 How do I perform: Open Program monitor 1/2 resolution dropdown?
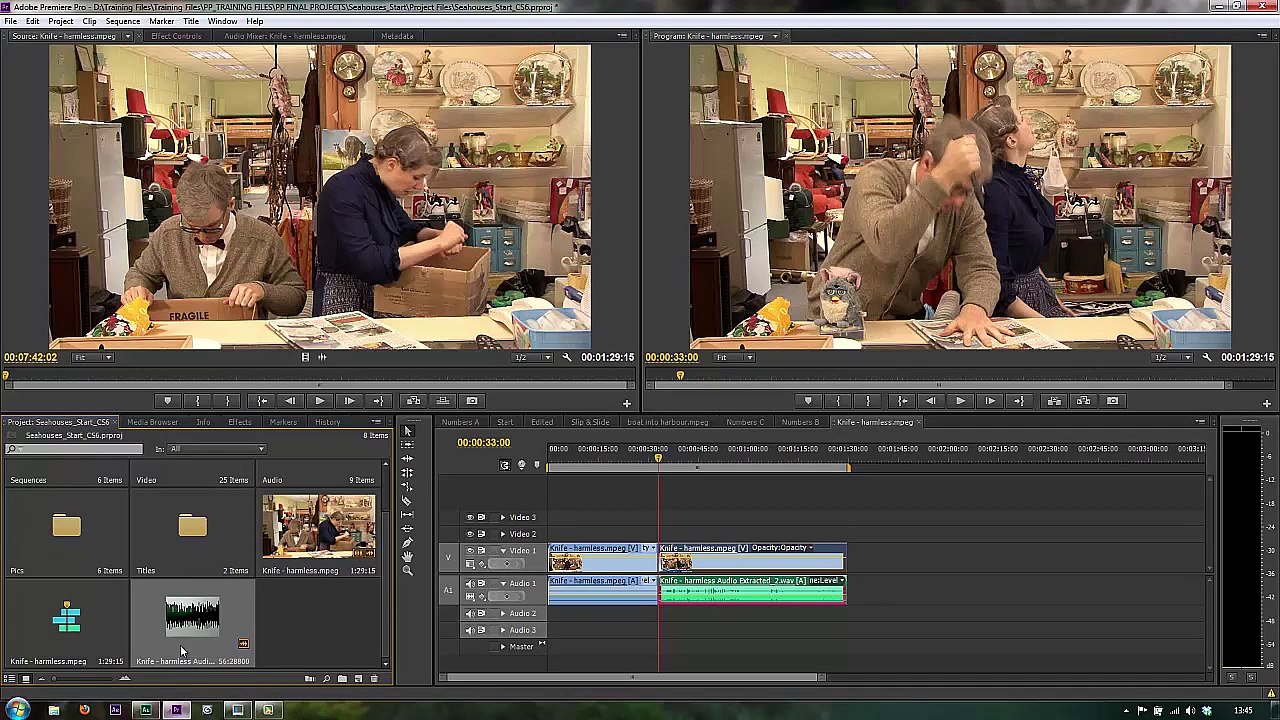point(1172,357)
